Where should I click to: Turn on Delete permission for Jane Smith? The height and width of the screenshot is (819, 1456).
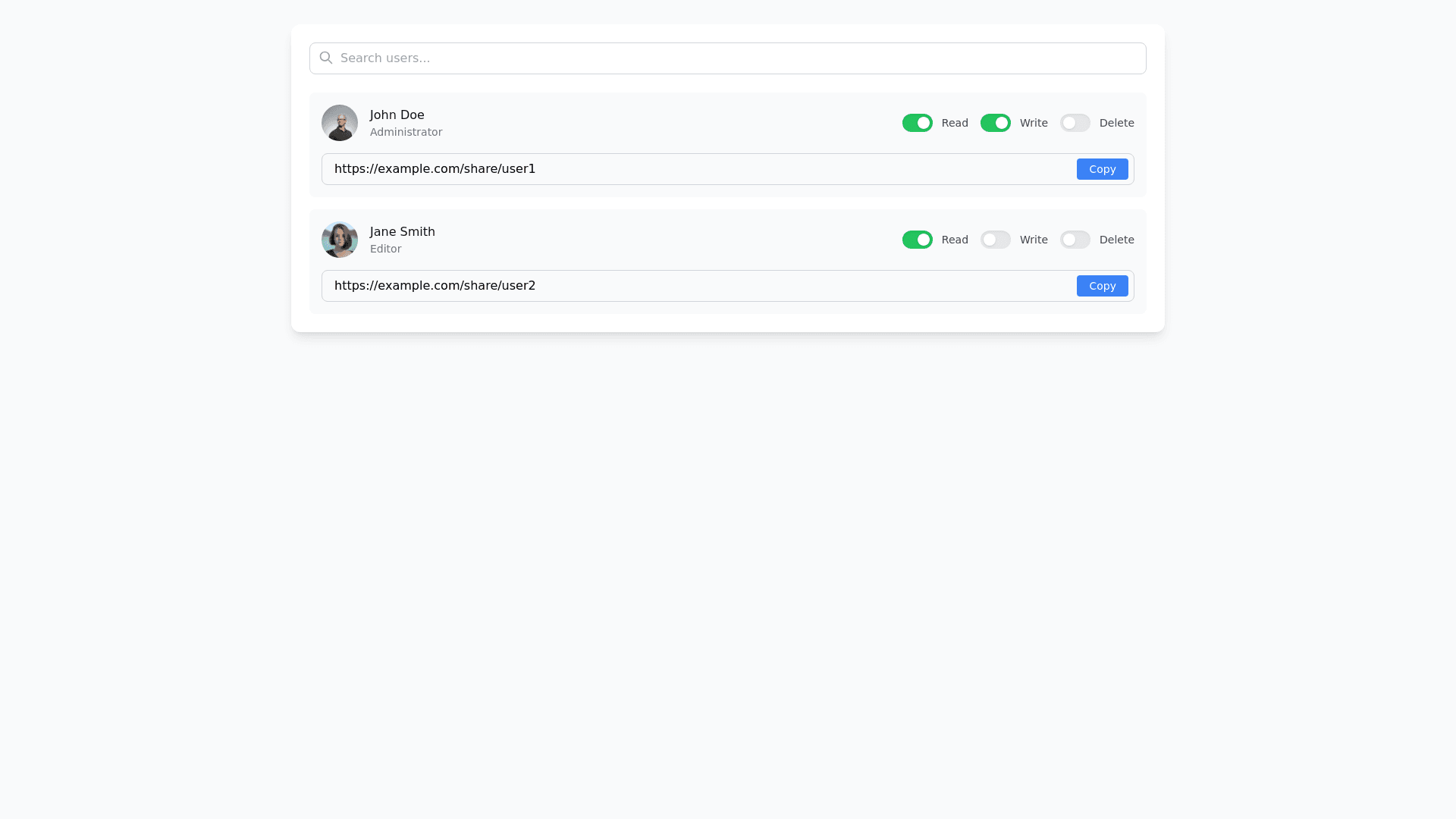[x=1075, y=240]
